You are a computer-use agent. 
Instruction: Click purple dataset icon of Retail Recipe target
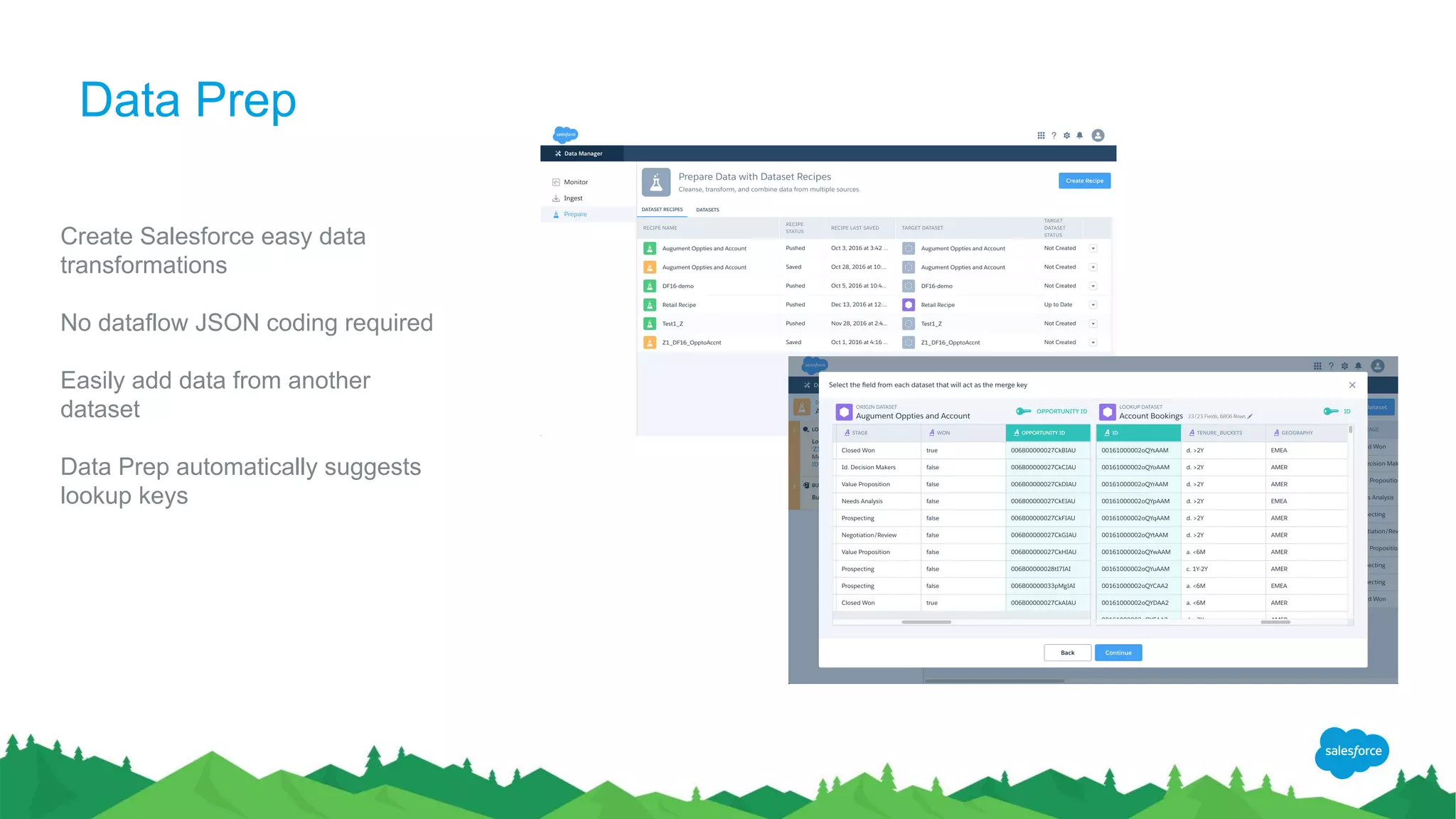[x=909, y=304]
